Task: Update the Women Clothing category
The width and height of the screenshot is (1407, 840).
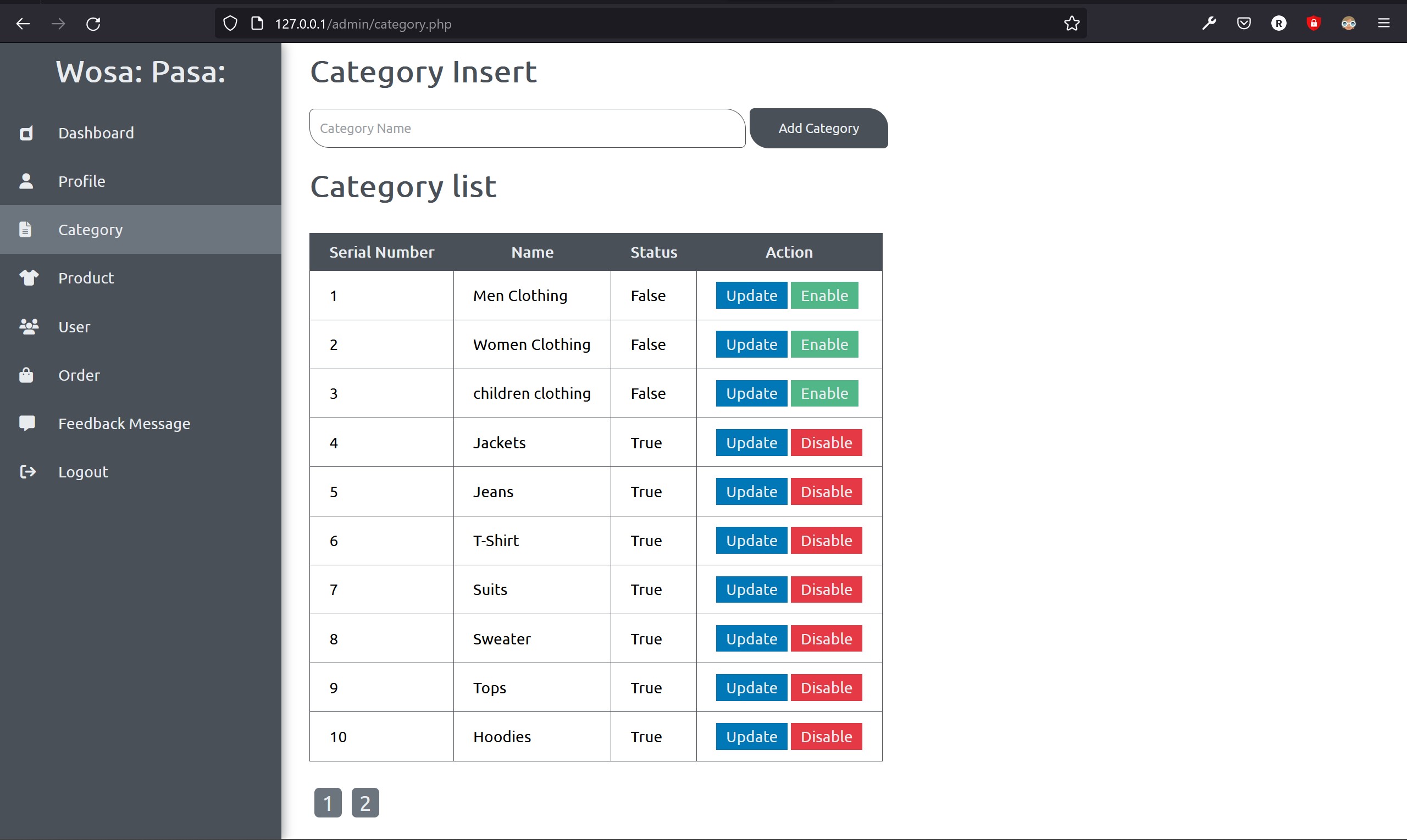Action: tap(751, 344)
